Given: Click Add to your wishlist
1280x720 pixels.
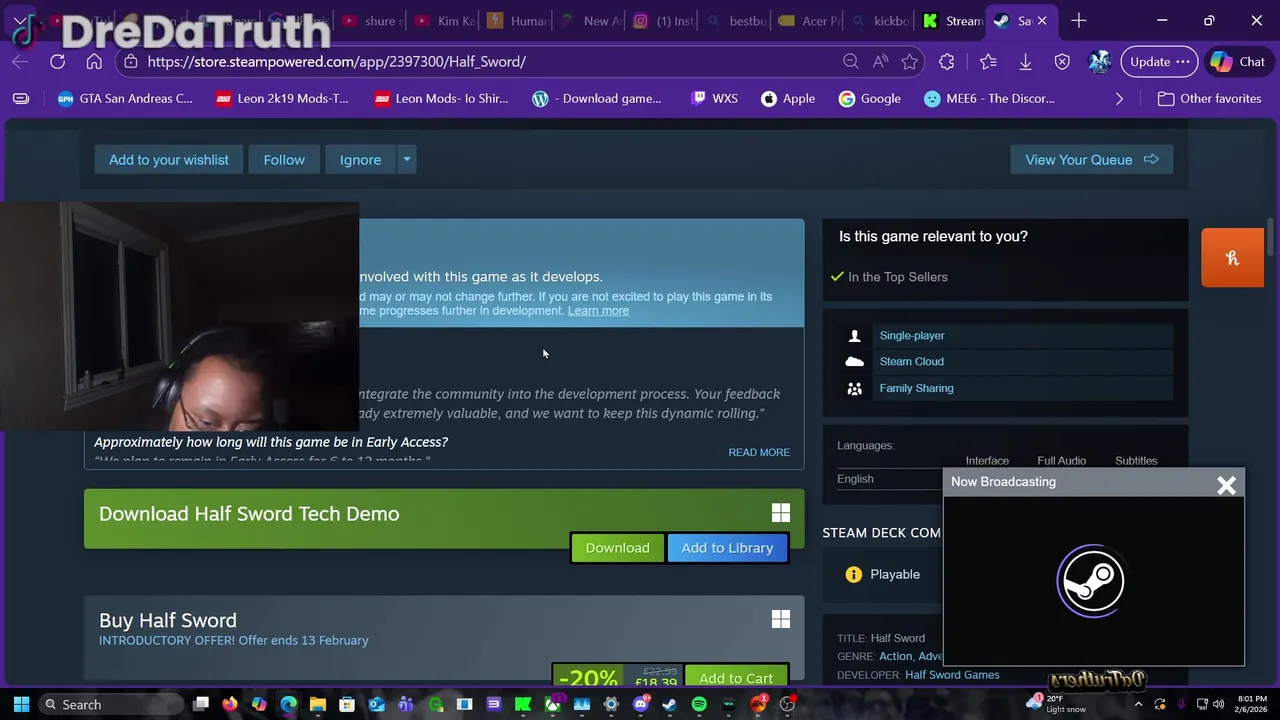Looking at the screenshot, I should tap(168, 160).
